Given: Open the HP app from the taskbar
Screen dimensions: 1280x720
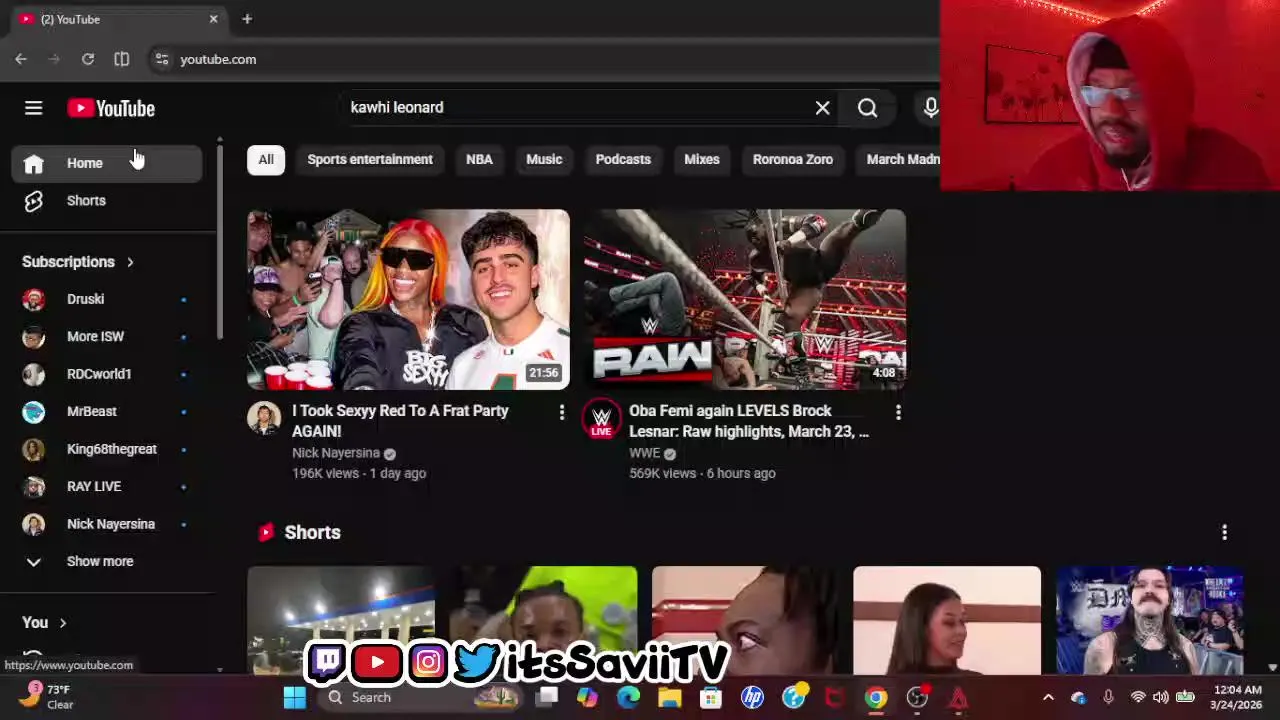Looking at the screenshot, I should [x=752, y=697].
